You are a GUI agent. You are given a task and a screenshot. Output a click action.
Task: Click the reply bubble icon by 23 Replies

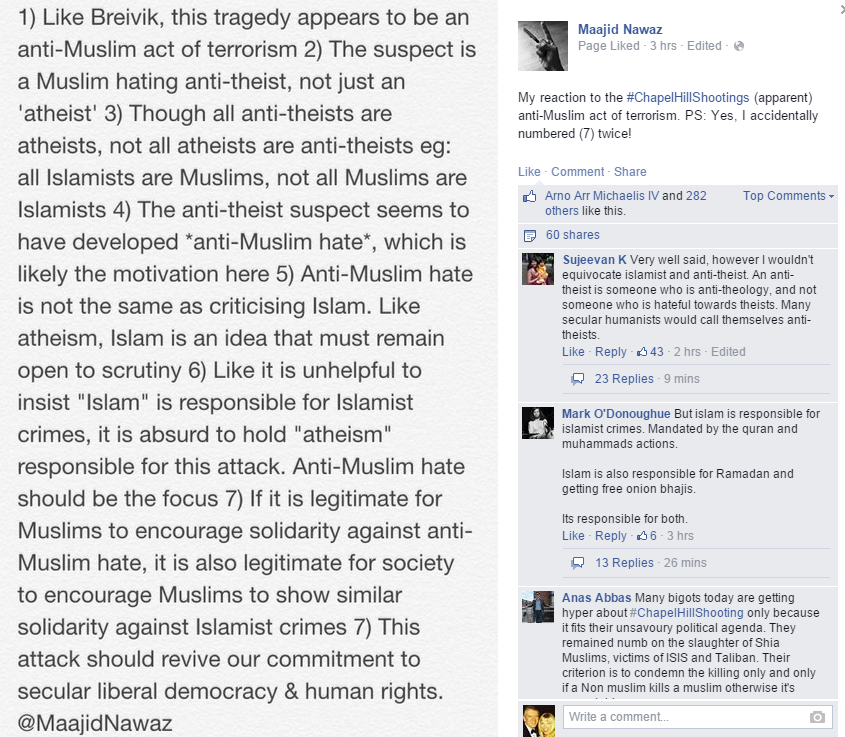click(577, 379)
